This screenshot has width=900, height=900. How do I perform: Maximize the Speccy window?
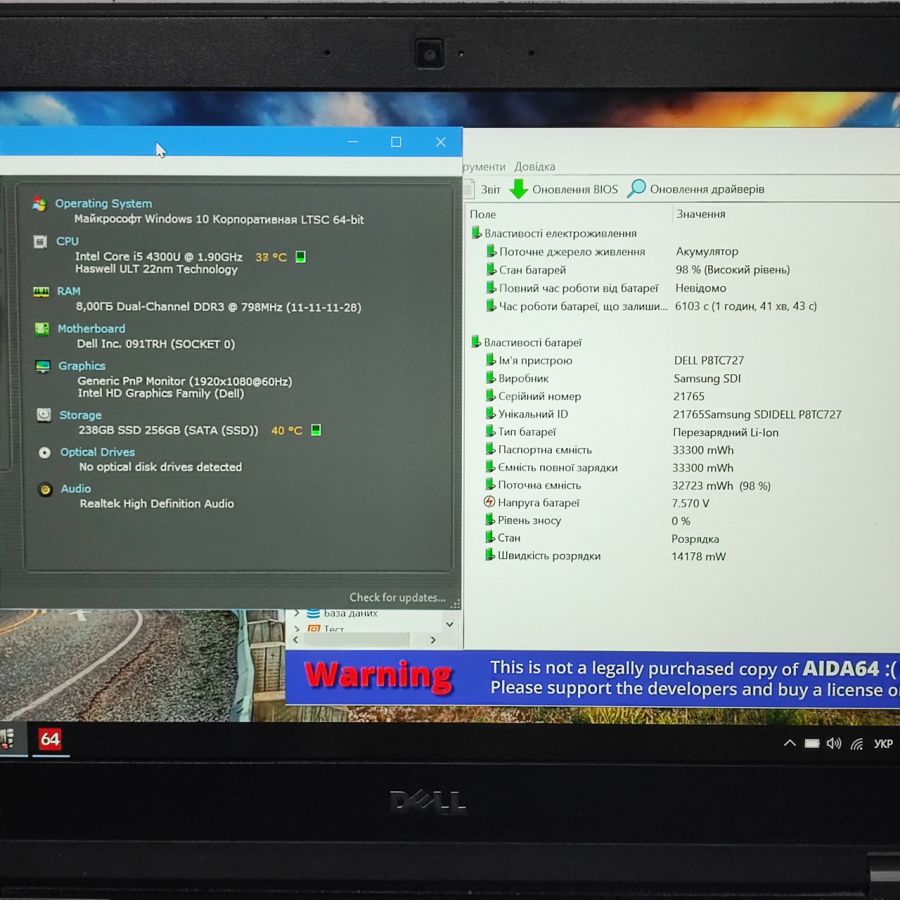(x=396, y=142)
